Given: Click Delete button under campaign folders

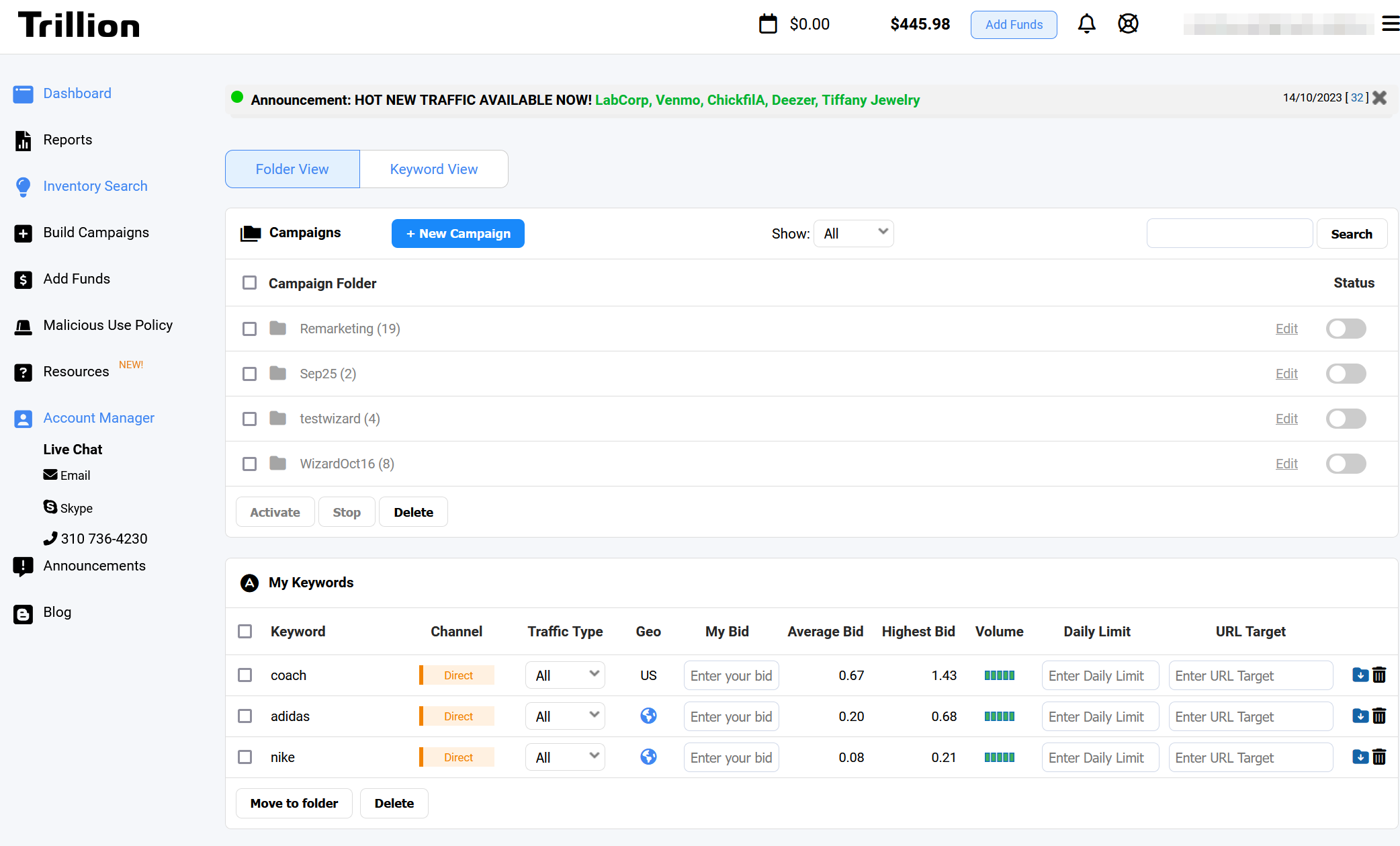Looking at the screenshot, I should click(413, 513).
